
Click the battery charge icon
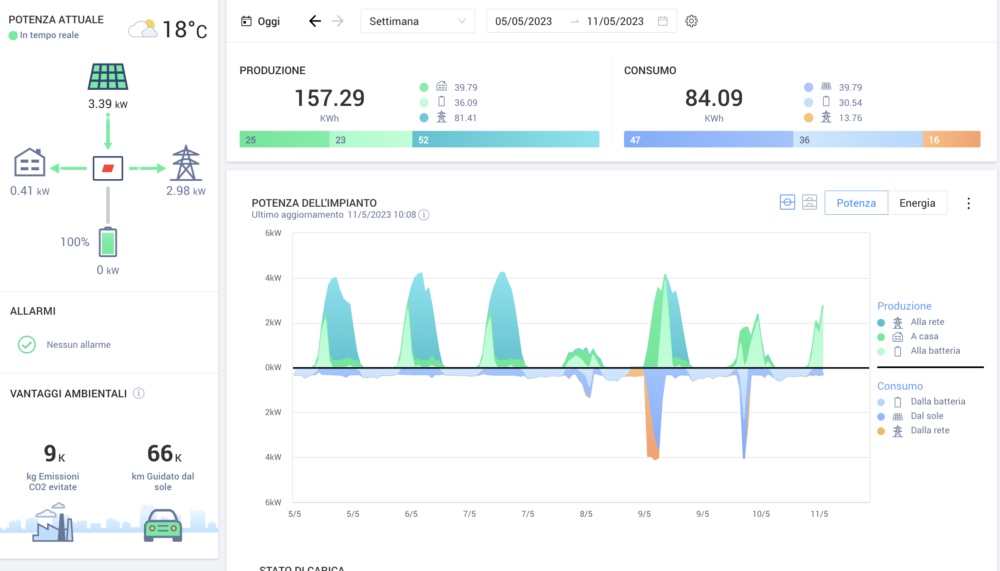pyautogui.click(x=107, y=242)
